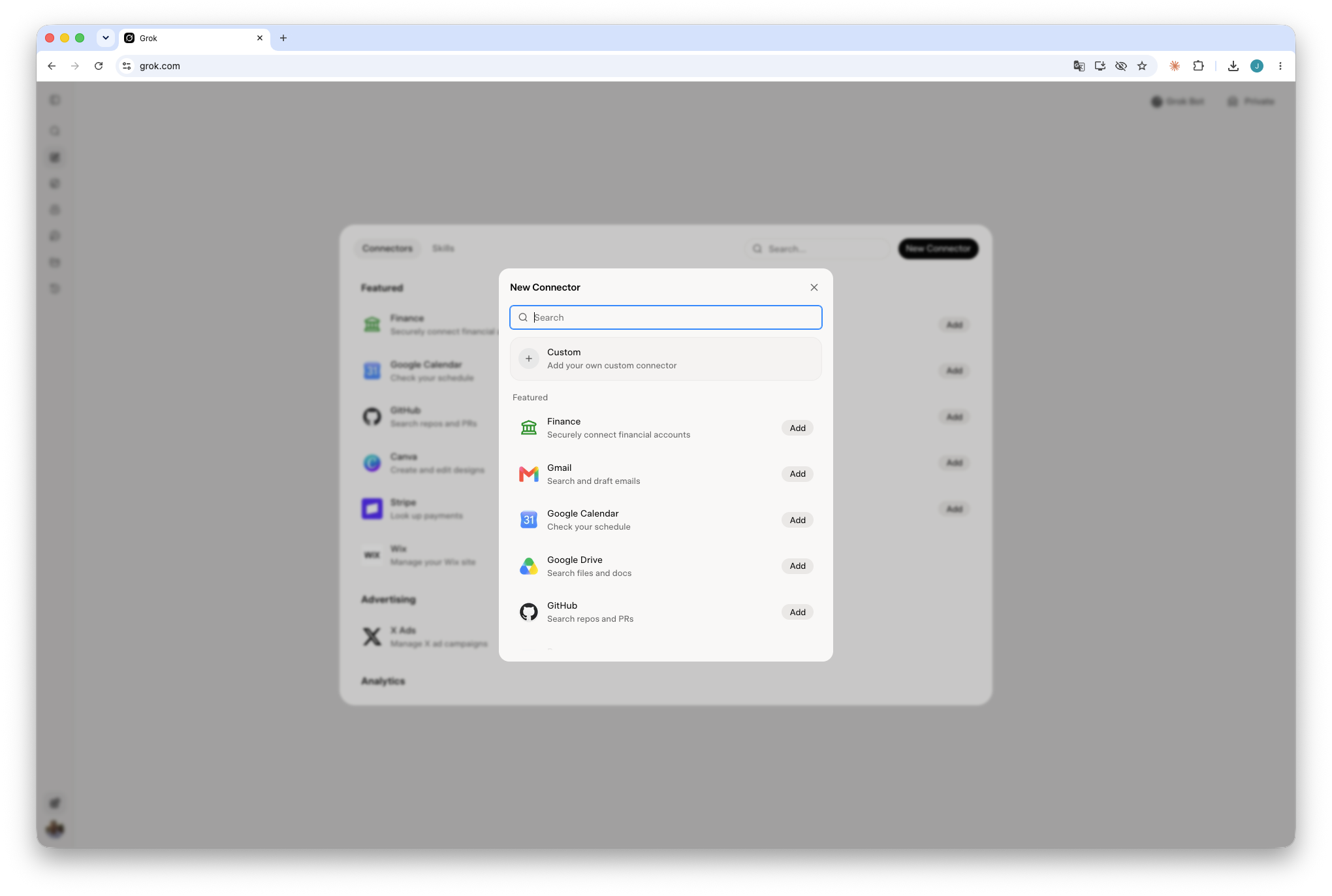Add the Google Calendar connector

click(x=797, y=520)
